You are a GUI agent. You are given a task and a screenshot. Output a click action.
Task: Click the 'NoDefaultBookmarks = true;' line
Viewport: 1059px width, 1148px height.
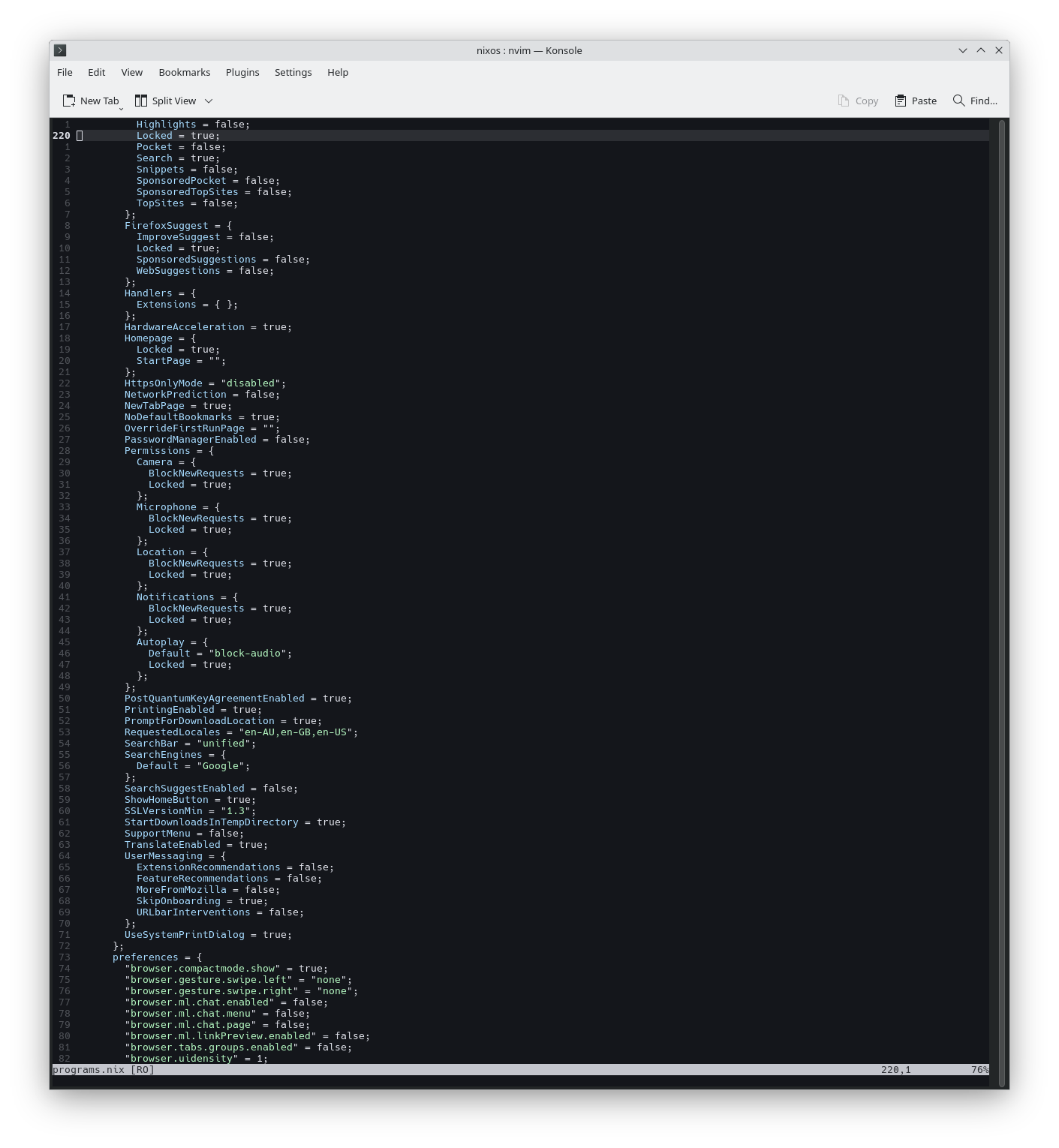tap(202, 417)
